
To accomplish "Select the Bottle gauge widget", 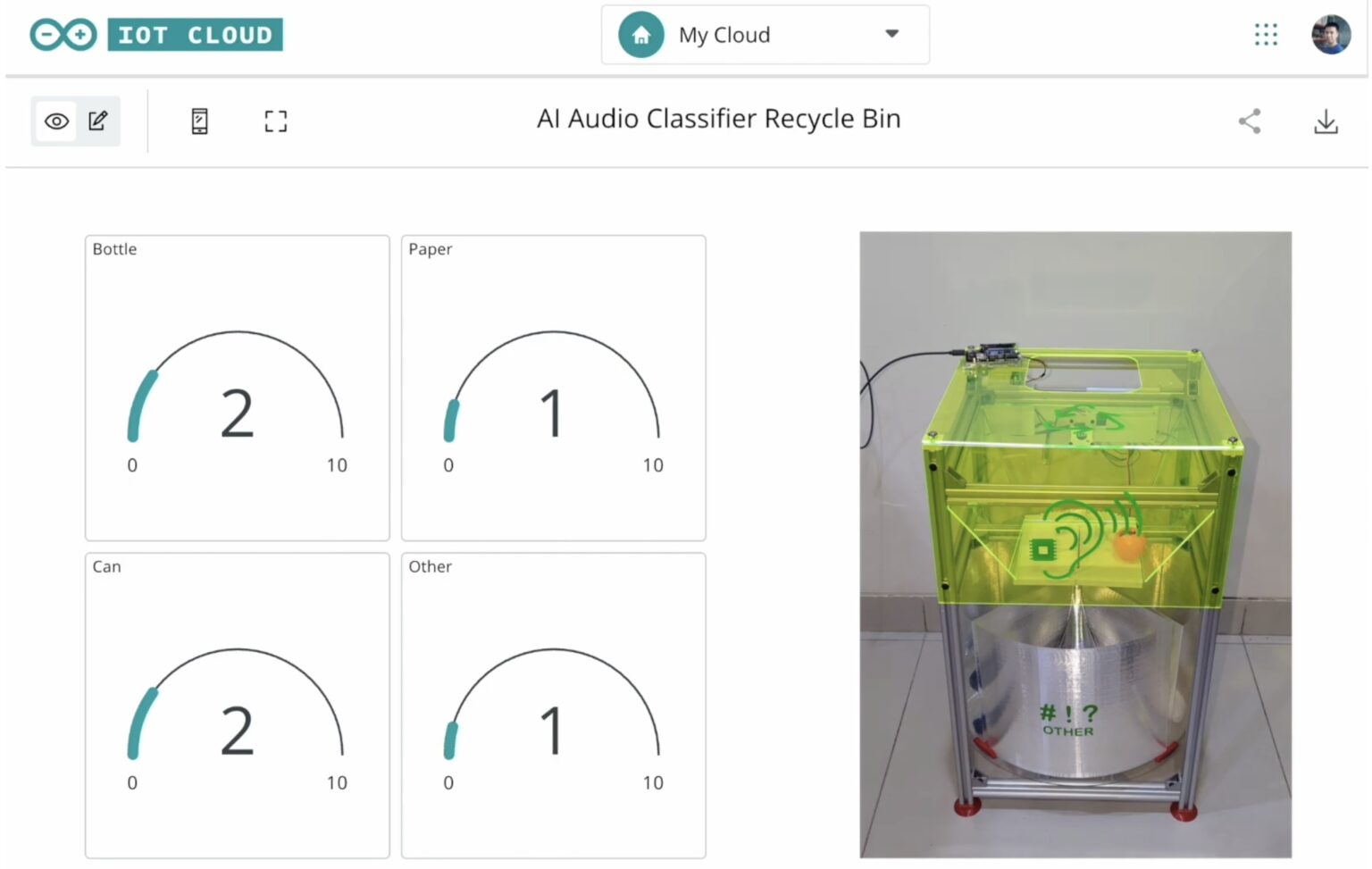I will 237,387.
